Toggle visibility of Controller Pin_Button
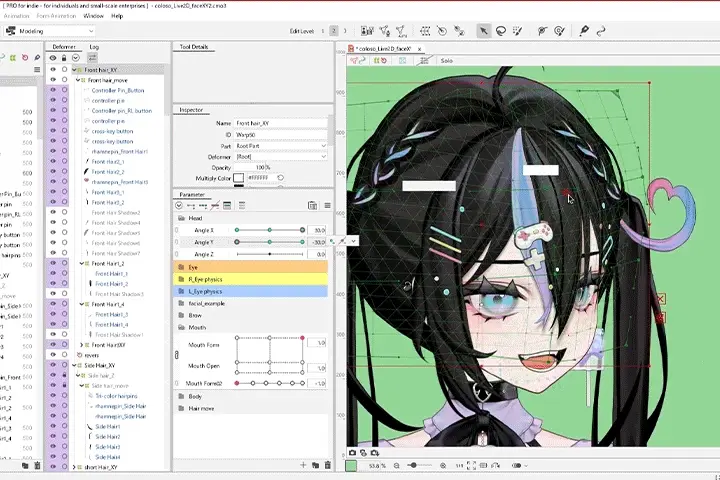Image resolution: width=720 pixels, height=480 pixels. tap(53, 90)
